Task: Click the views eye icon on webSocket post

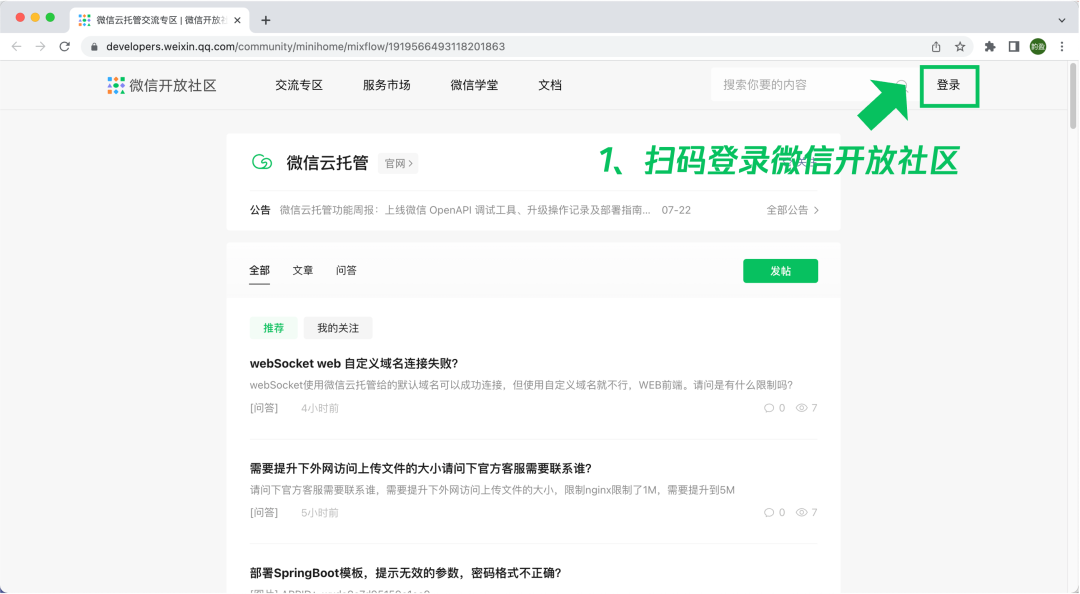Action: pos(802,408)
